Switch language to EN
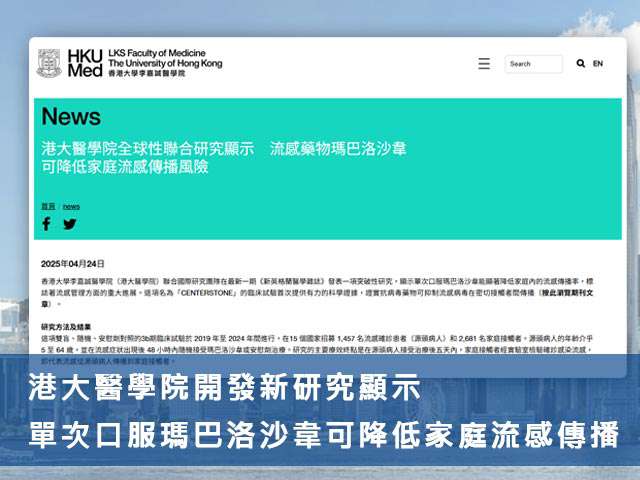 tap(598, 63)
